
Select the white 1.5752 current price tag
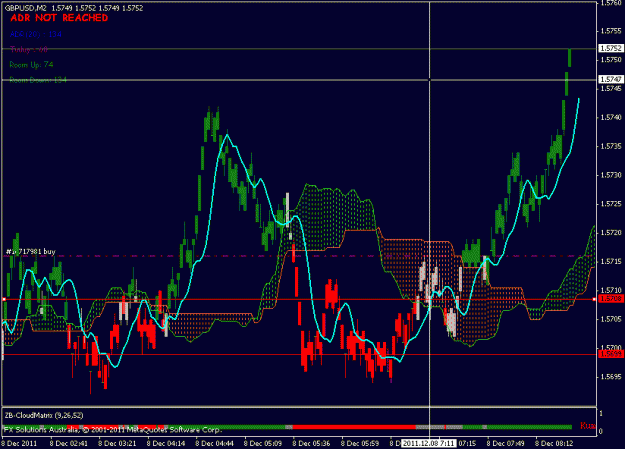[x=611, y=48]
